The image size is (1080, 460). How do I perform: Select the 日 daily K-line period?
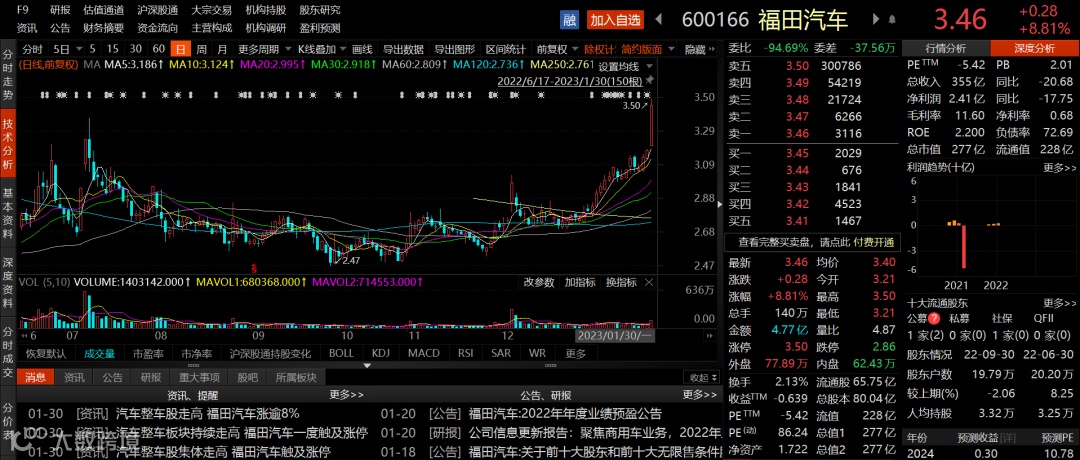pos(181,50)
